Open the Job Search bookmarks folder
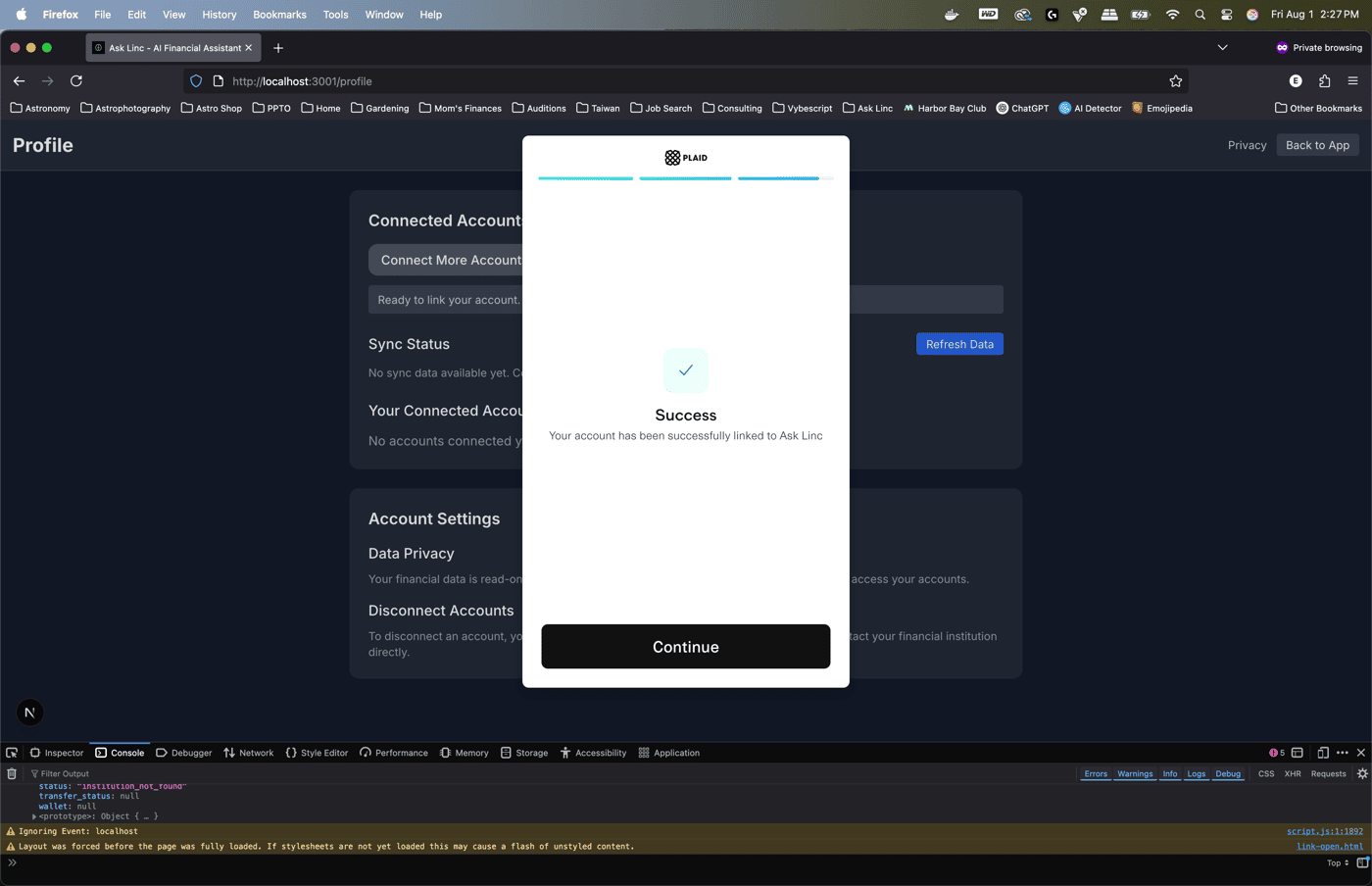Image resolution: width=1372 pixels, height=886 pixels. point(661,109)
